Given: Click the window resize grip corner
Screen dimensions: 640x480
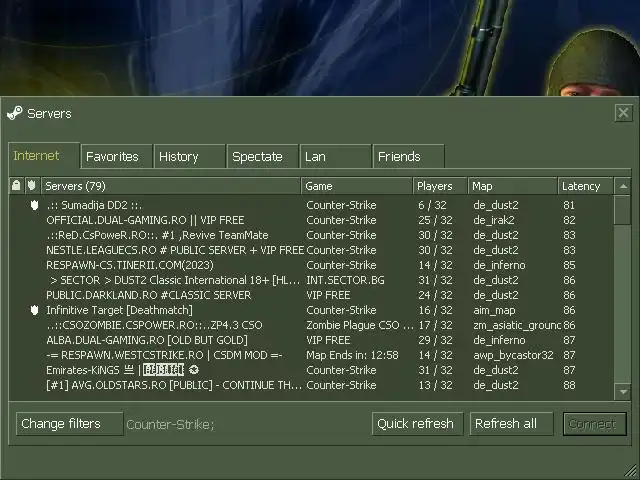Looking at the screenshot, I should pos(631,472).
